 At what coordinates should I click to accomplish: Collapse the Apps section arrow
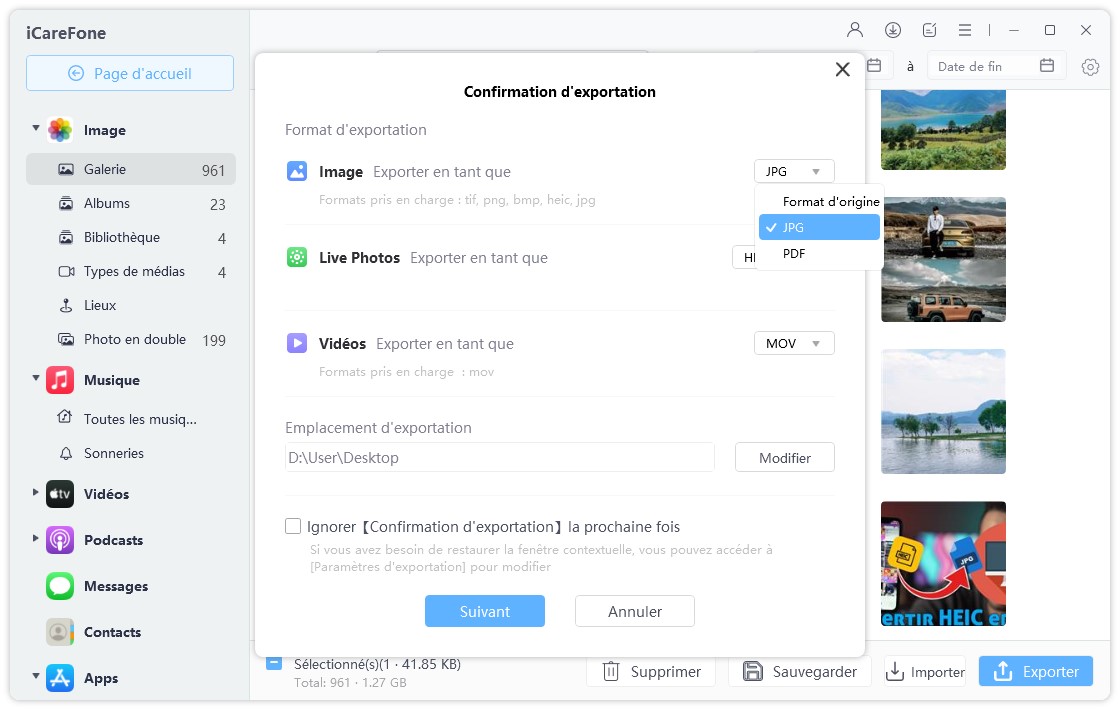pyautogui.click(x=36, y=676)
